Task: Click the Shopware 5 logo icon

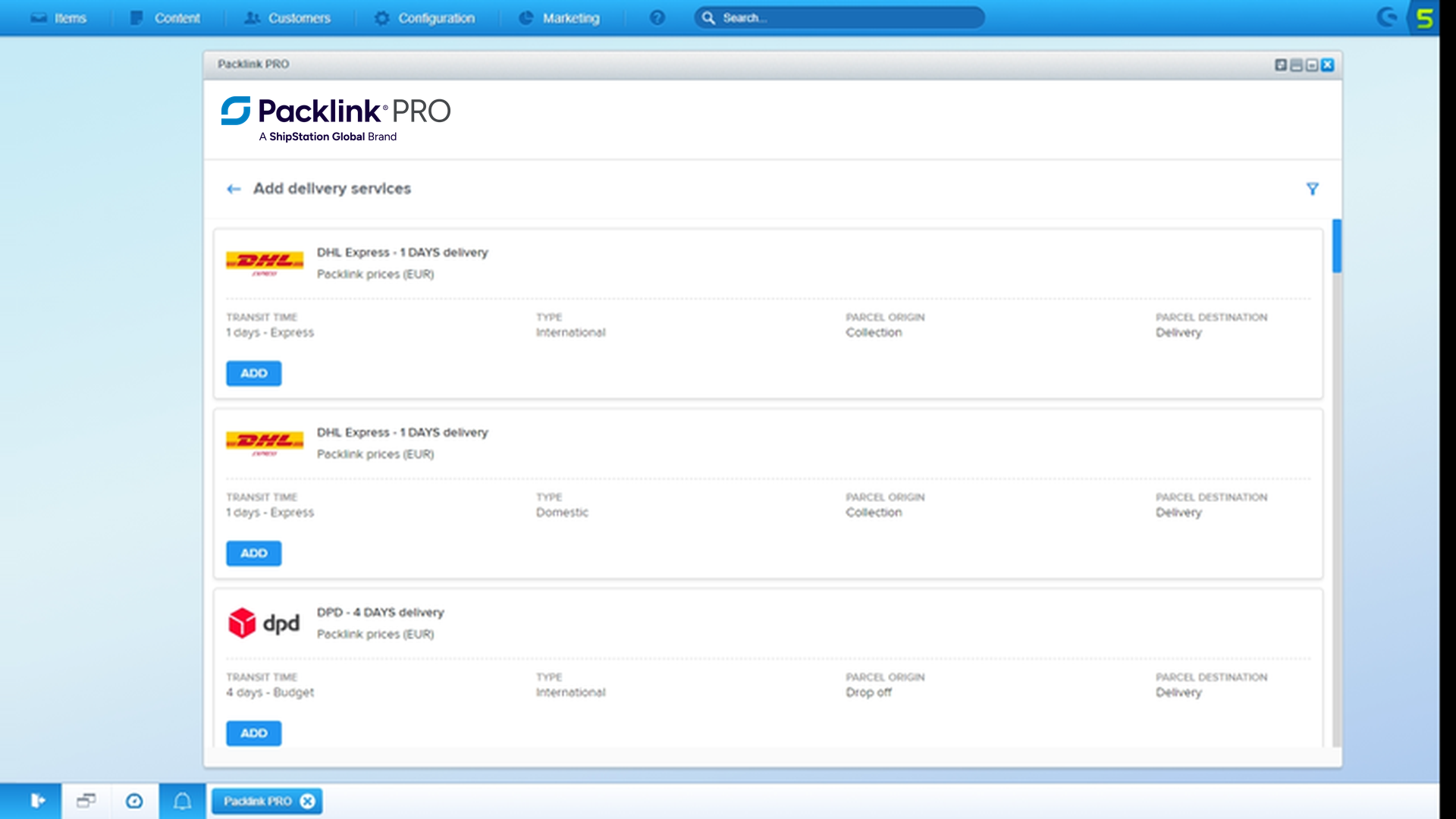Action: 1424,18
